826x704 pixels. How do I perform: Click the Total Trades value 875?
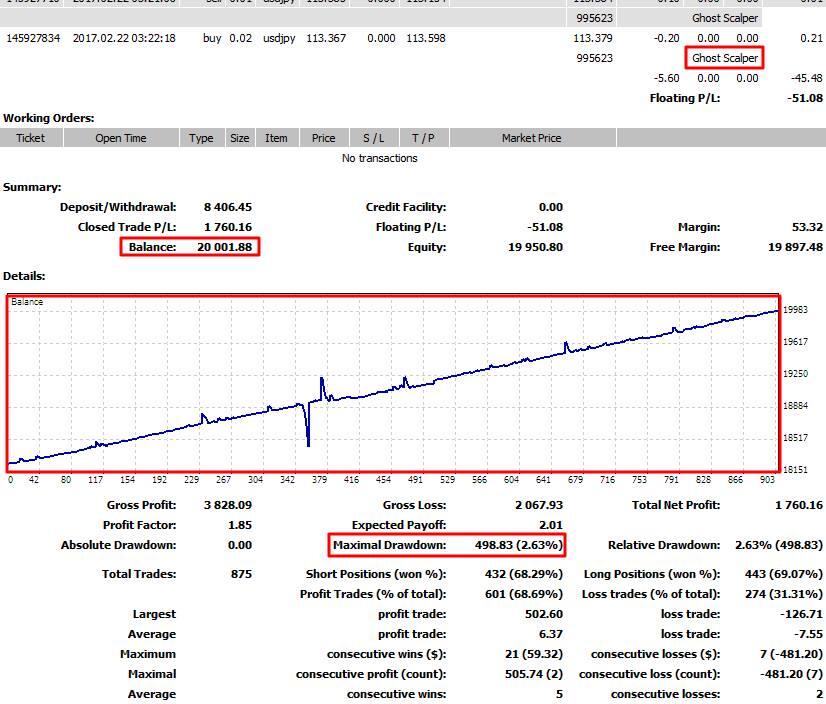pyautogui.click(x=241, y=574)
